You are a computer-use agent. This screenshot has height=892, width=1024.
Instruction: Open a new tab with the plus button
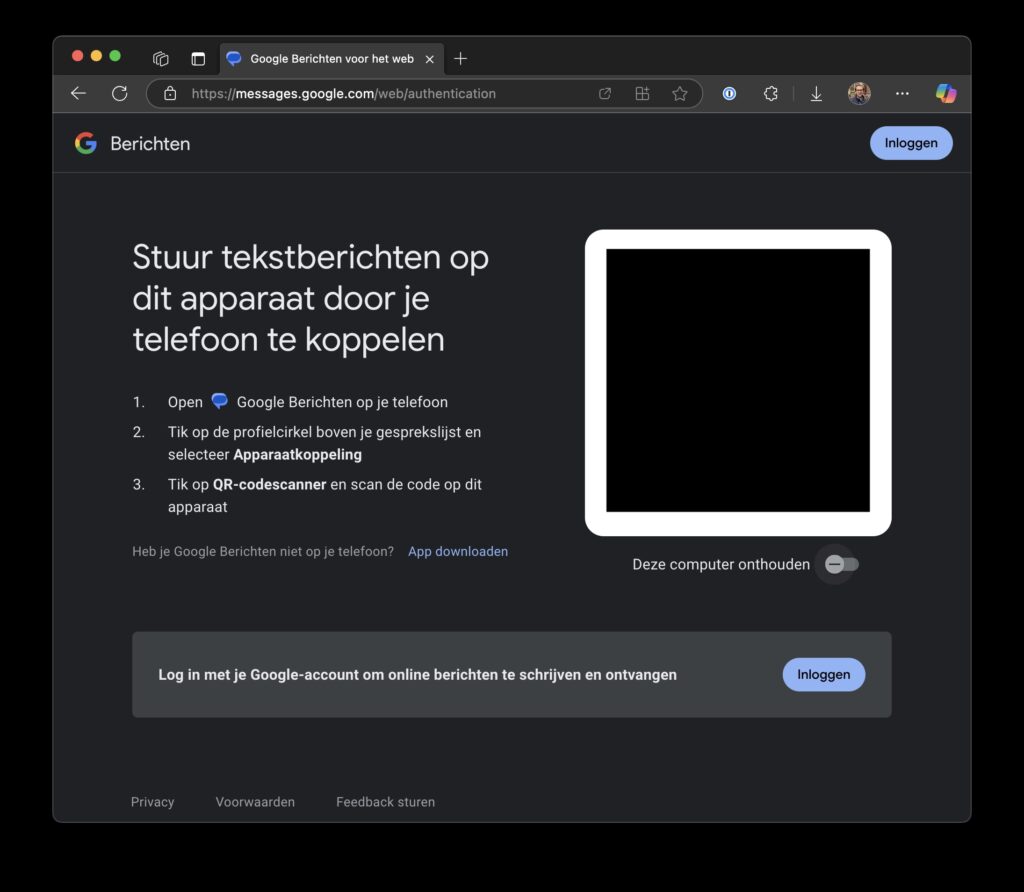point(460,59)
